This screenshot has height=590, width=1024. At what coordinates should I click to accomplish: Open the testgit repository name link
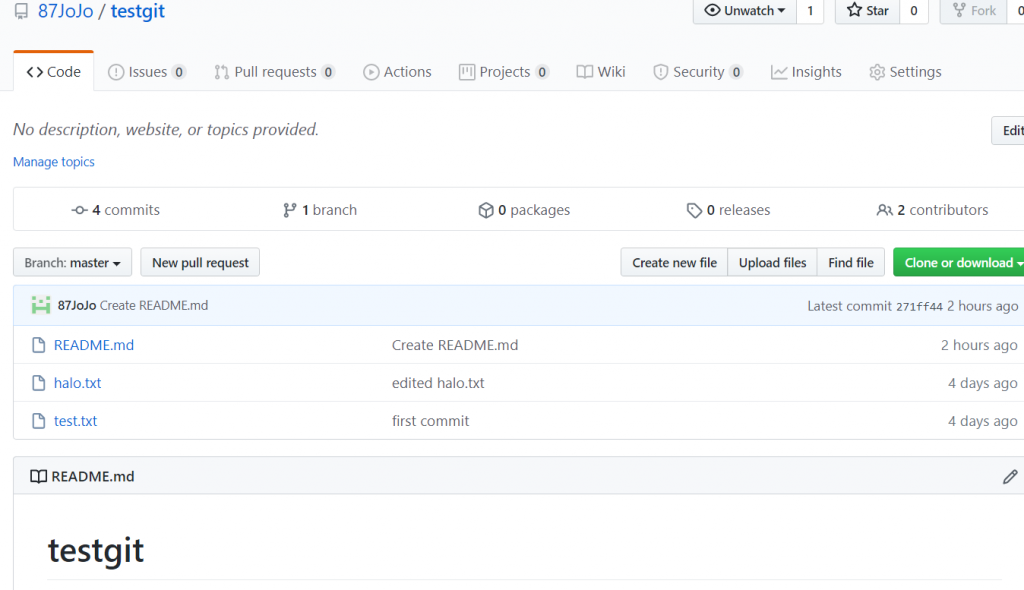click(137, 11)
